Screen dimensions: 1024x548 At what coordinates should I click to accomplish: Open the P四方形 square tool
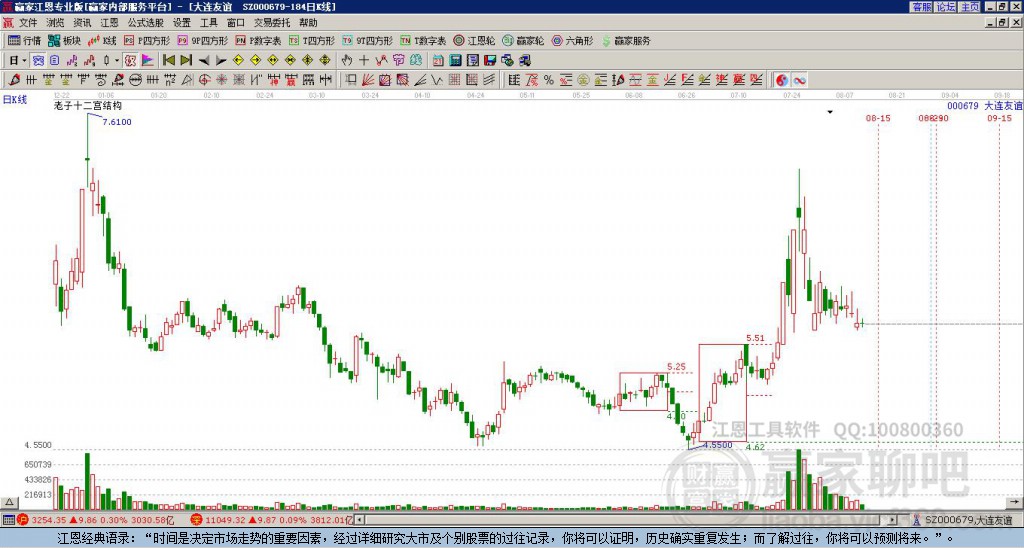[147, 40]
